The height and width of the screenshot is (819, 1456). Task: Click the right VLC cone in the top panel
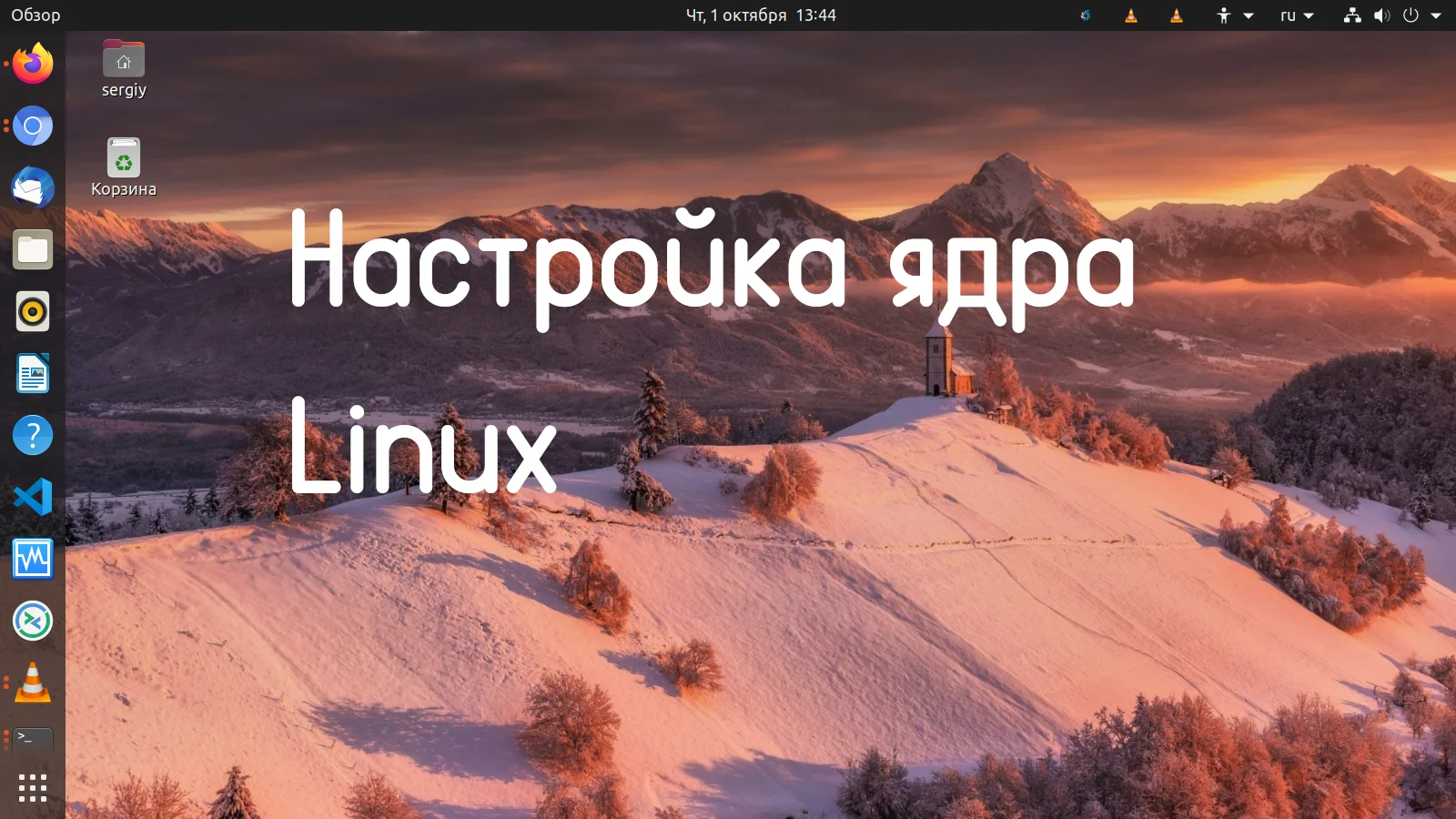pyautogui.click(x=1177, y=15)
